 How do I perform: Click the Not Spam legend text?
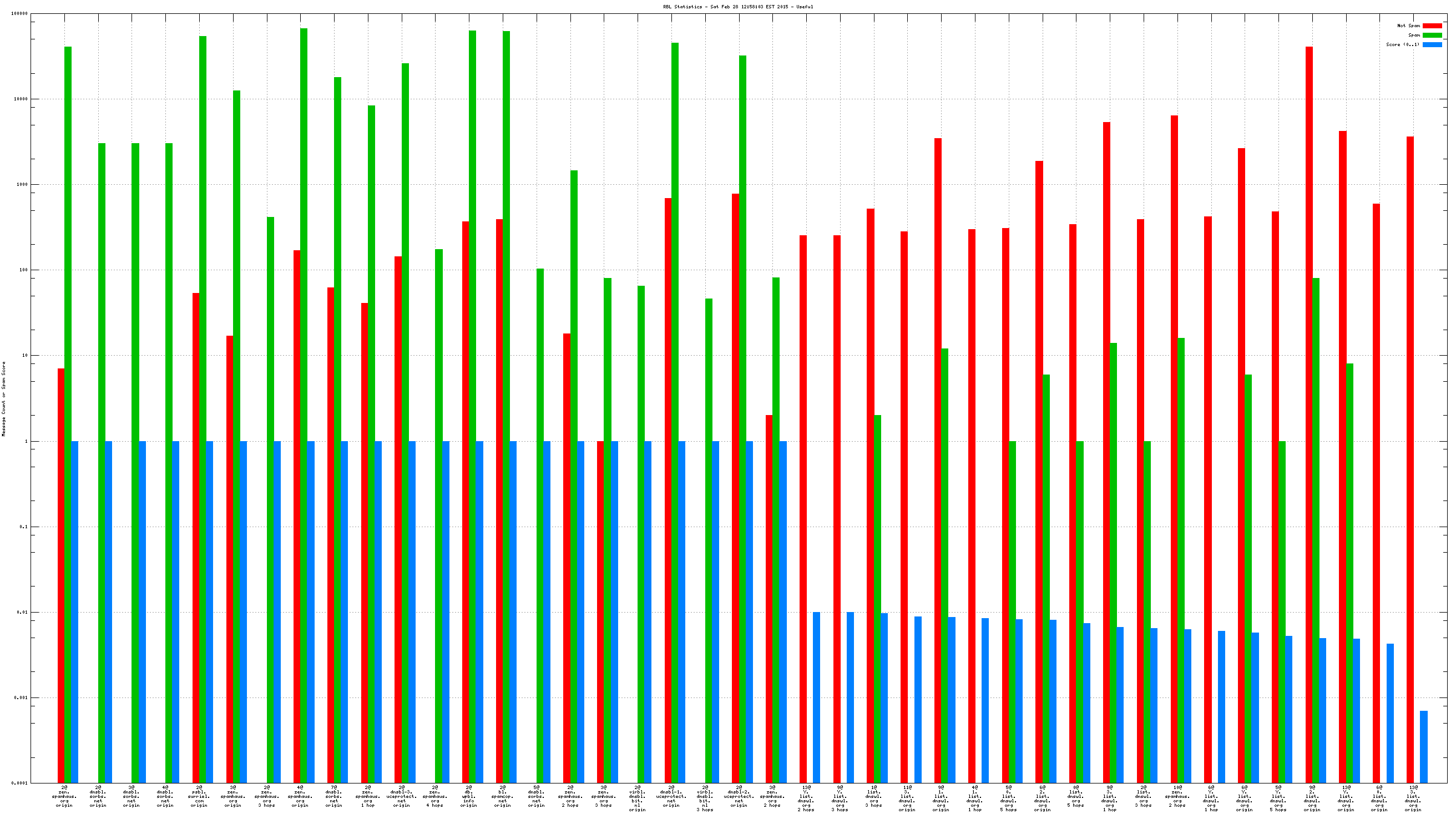(x=1408, y=26)
